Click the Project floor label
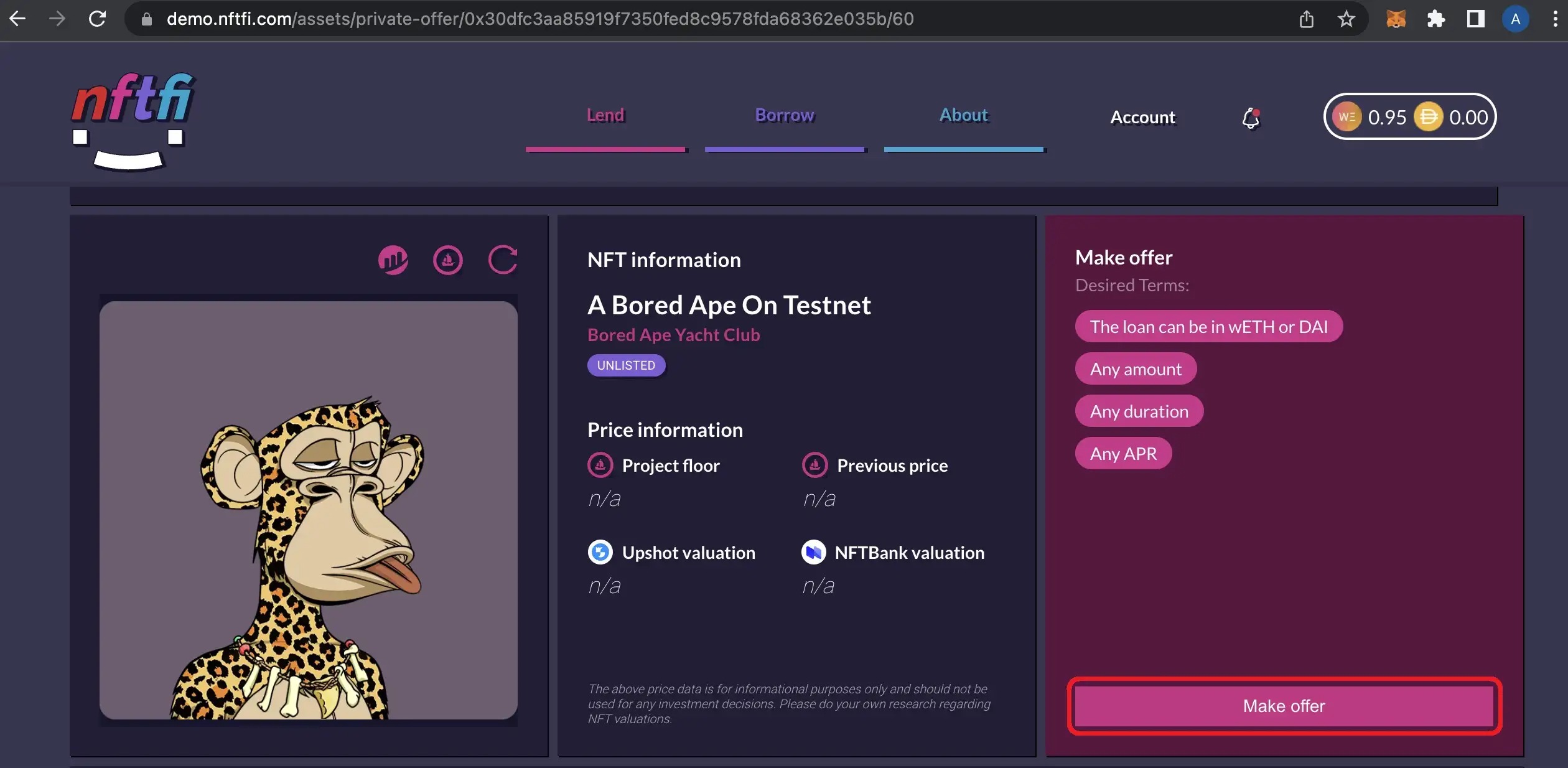Image resolution: width=1568 pixels, height=768 pixels. 671,466
